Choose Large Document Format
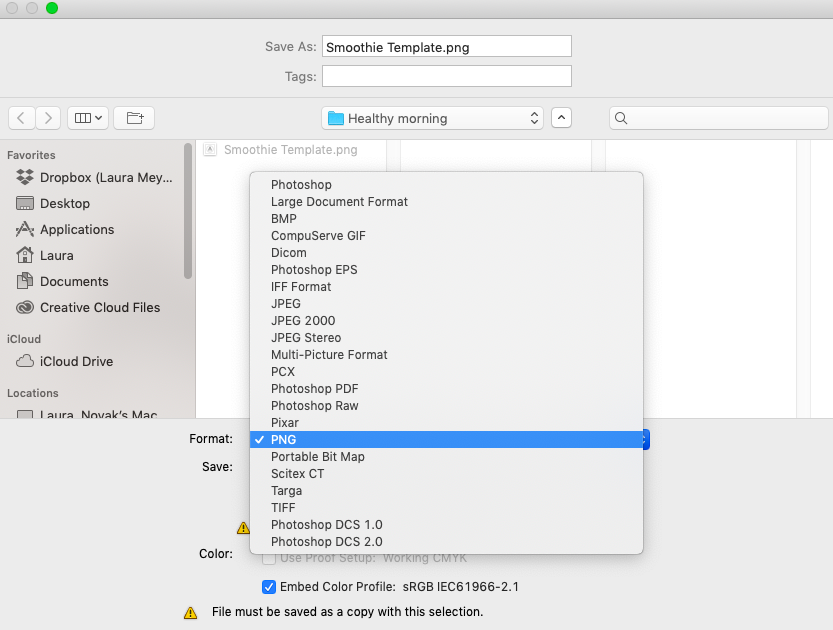Image resolution: width=833 pixels, height=630 pixels. [446, 202]
